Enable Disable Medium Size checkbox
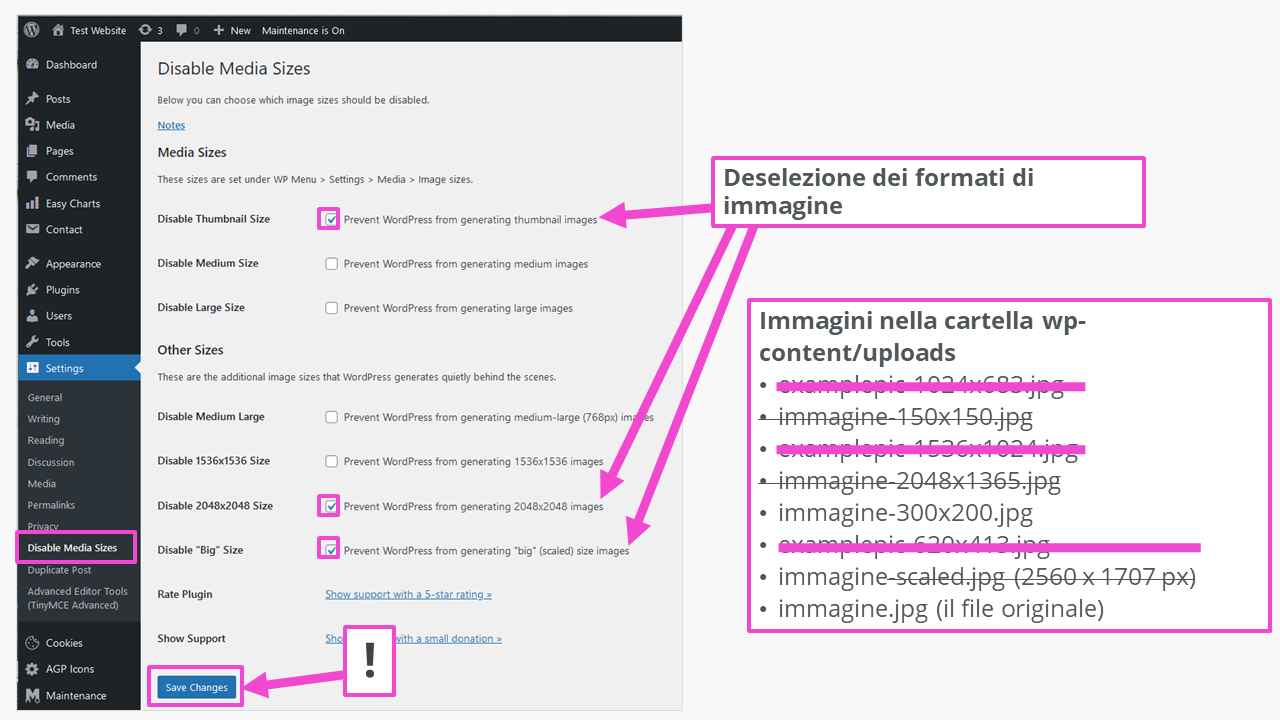 [331, 264]
